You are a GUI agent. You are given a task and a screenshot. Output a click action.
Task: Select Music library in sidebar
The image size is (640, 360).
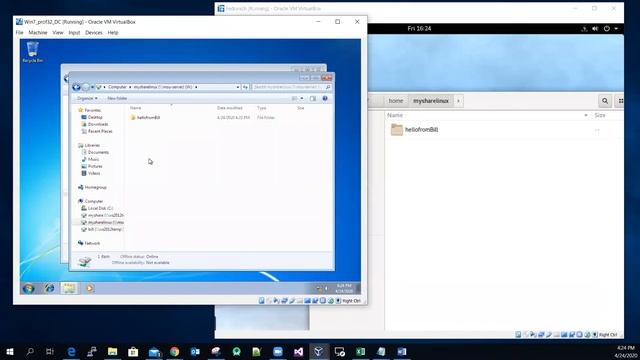[x=90, y=159]
